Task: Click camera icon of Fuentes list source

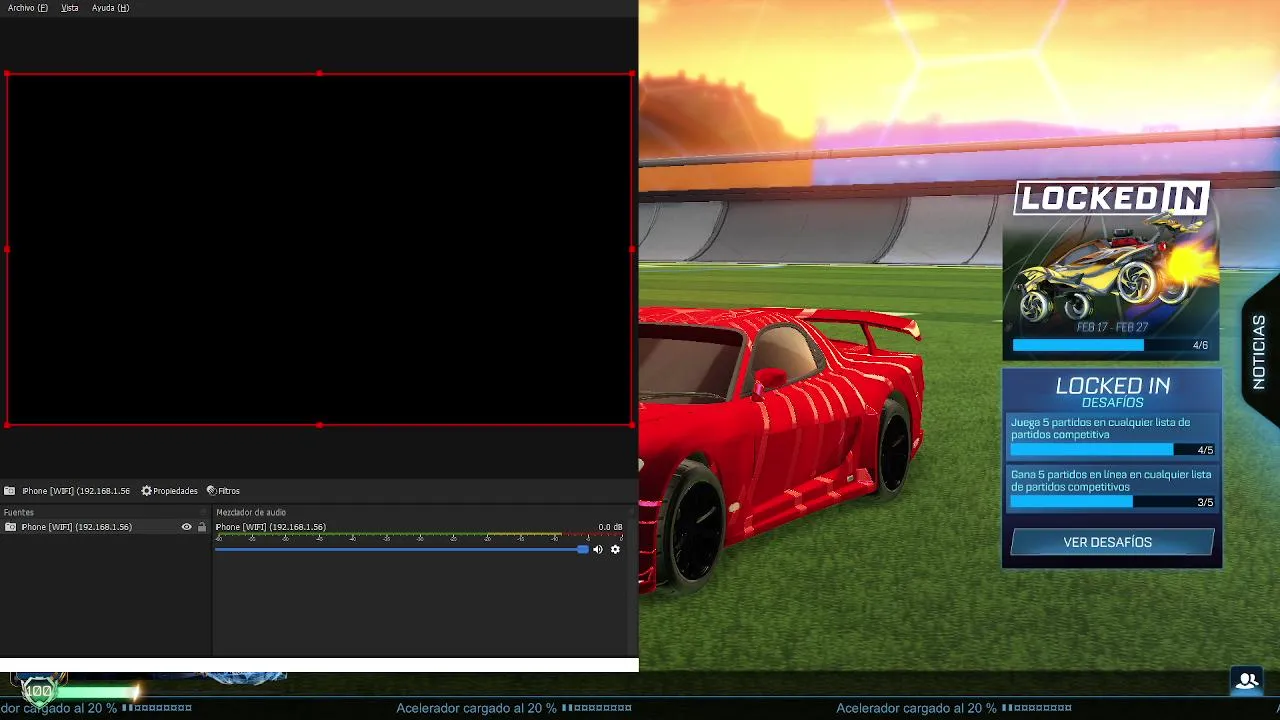Action: click(10, 527)
